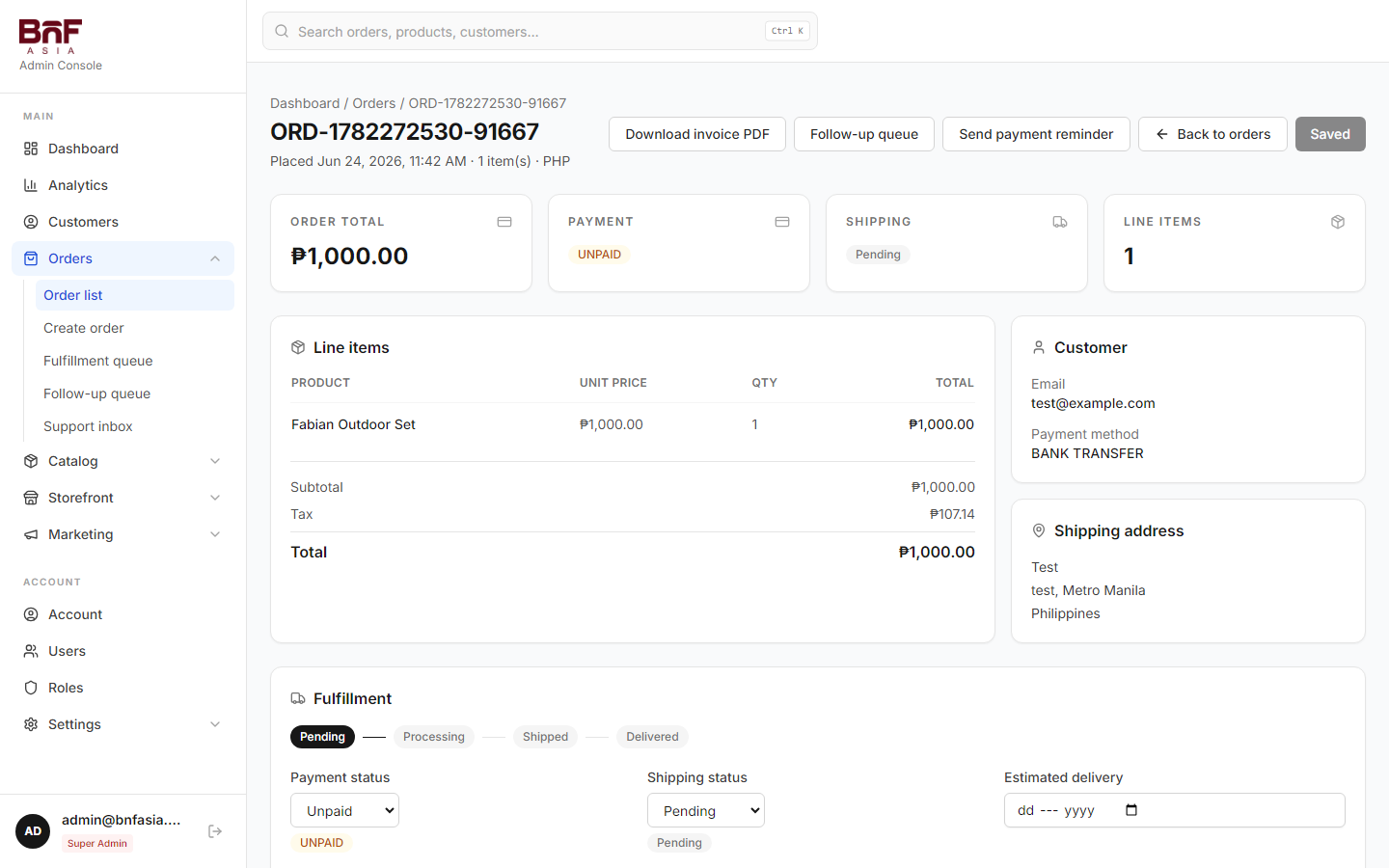Click the BnF Asia logo
Image resolution: width=1389 pixels, height=868 pixels.
click(x=50, y=37)
